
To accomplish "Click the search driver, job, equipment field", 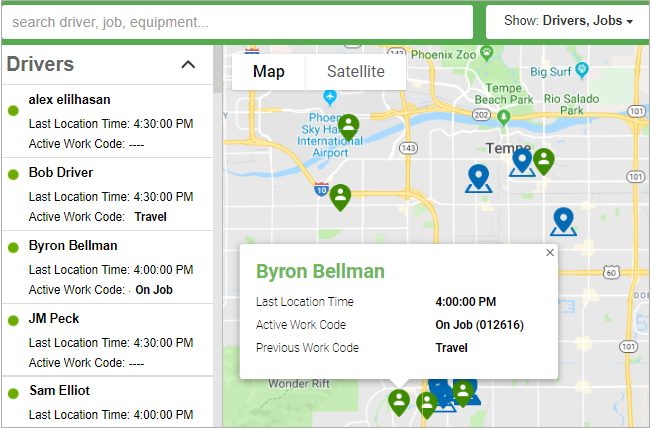I will (237, 21).
